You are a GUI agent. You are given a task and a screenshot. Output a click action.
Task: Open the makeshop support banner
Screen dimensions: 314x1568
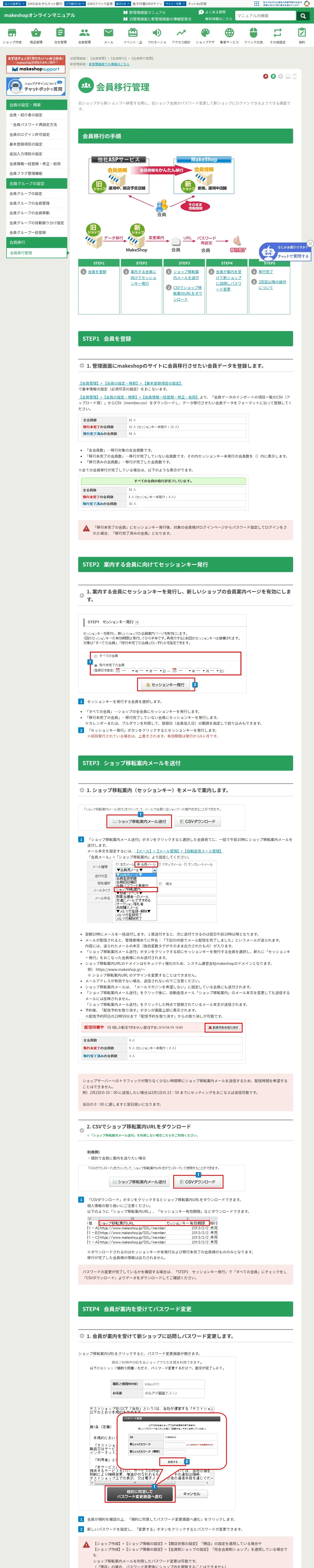pos(36,65)
